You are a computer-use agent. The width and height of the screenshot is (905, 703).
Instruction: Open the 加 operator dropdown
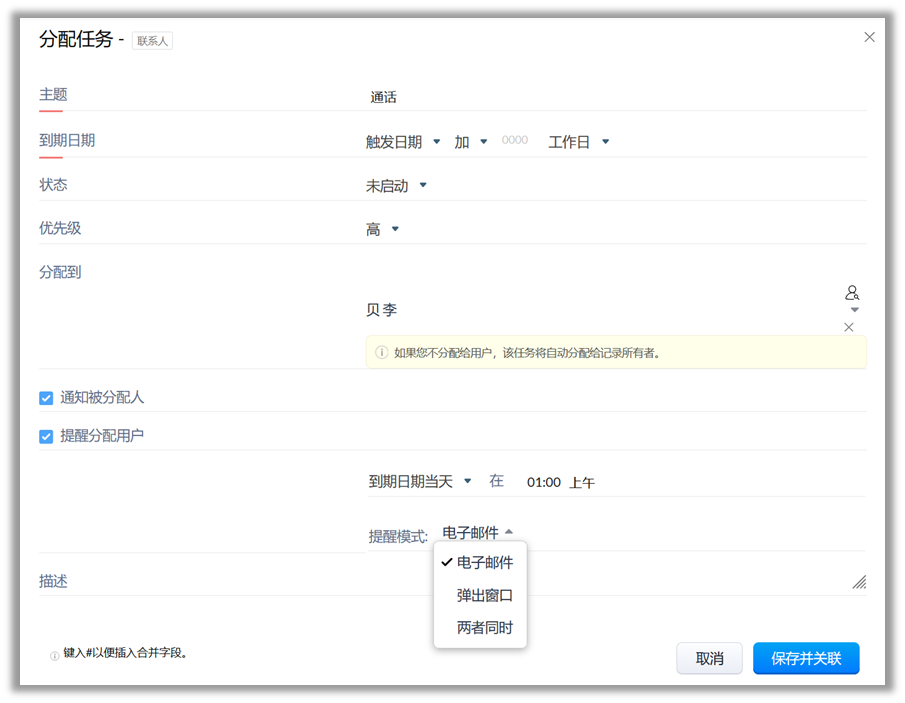coord(470,142)
